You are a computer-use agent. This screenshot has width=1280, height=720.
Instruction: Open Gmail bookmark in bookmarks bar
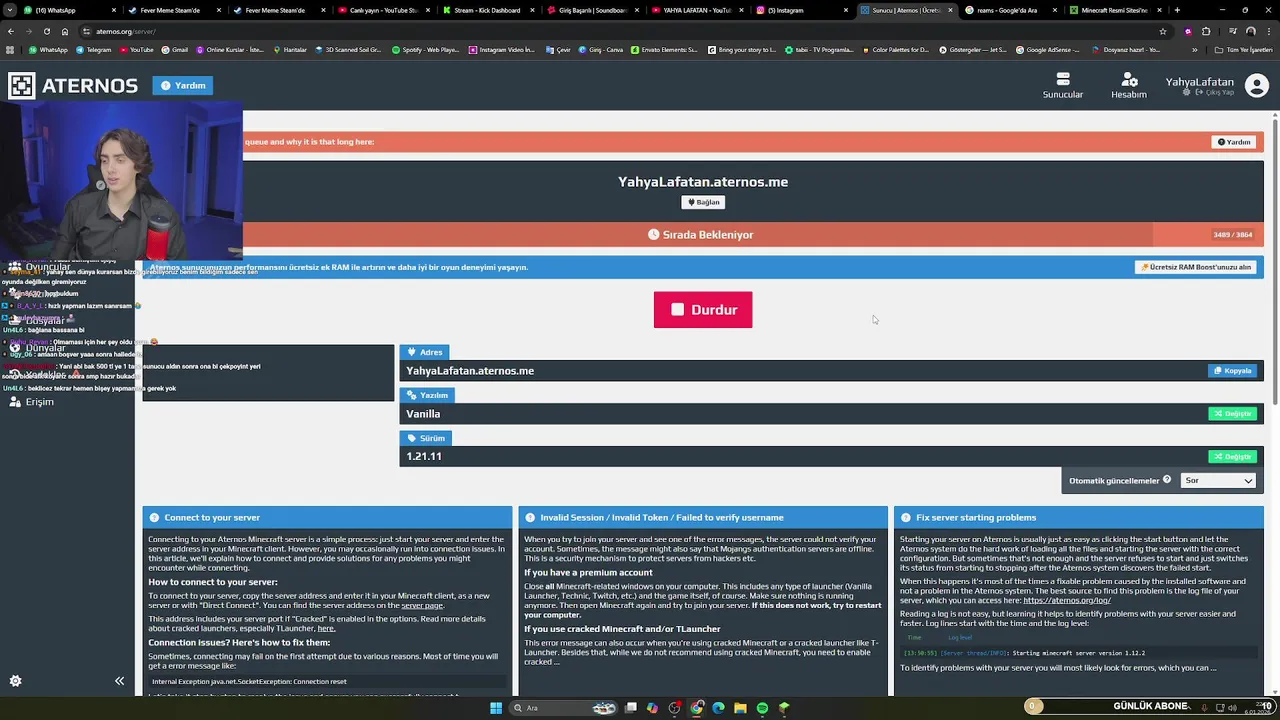coord(174,49)
